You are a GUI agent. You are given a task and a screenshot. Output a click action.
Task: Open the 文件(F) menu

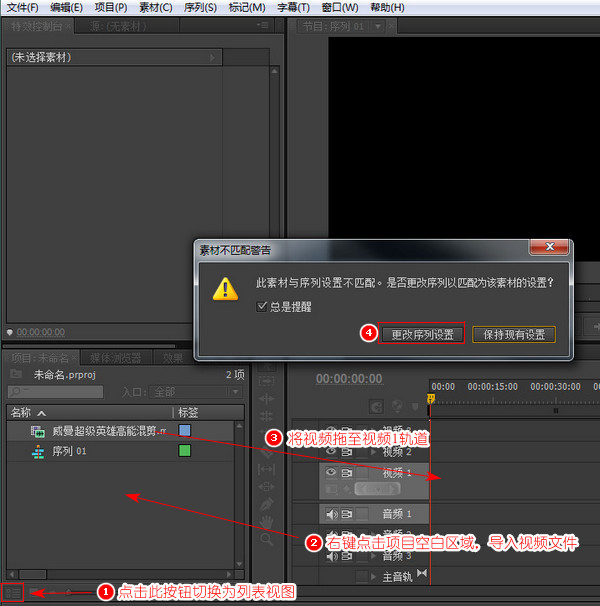coord(22,7)
